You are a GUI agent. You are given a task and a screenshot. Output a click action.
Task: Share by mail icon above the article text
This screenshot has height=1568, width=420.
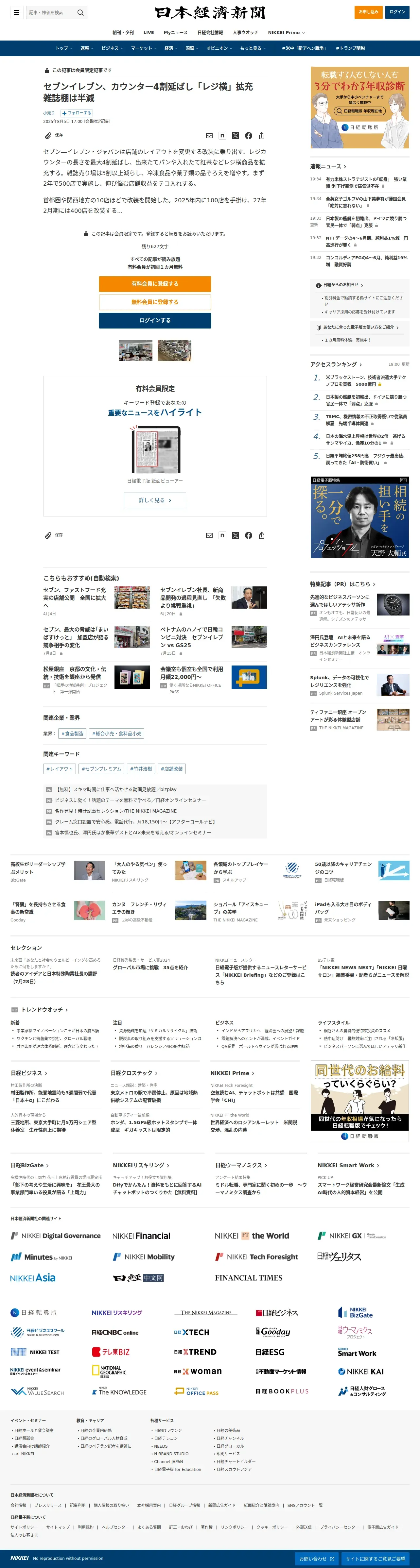(209, 136)
